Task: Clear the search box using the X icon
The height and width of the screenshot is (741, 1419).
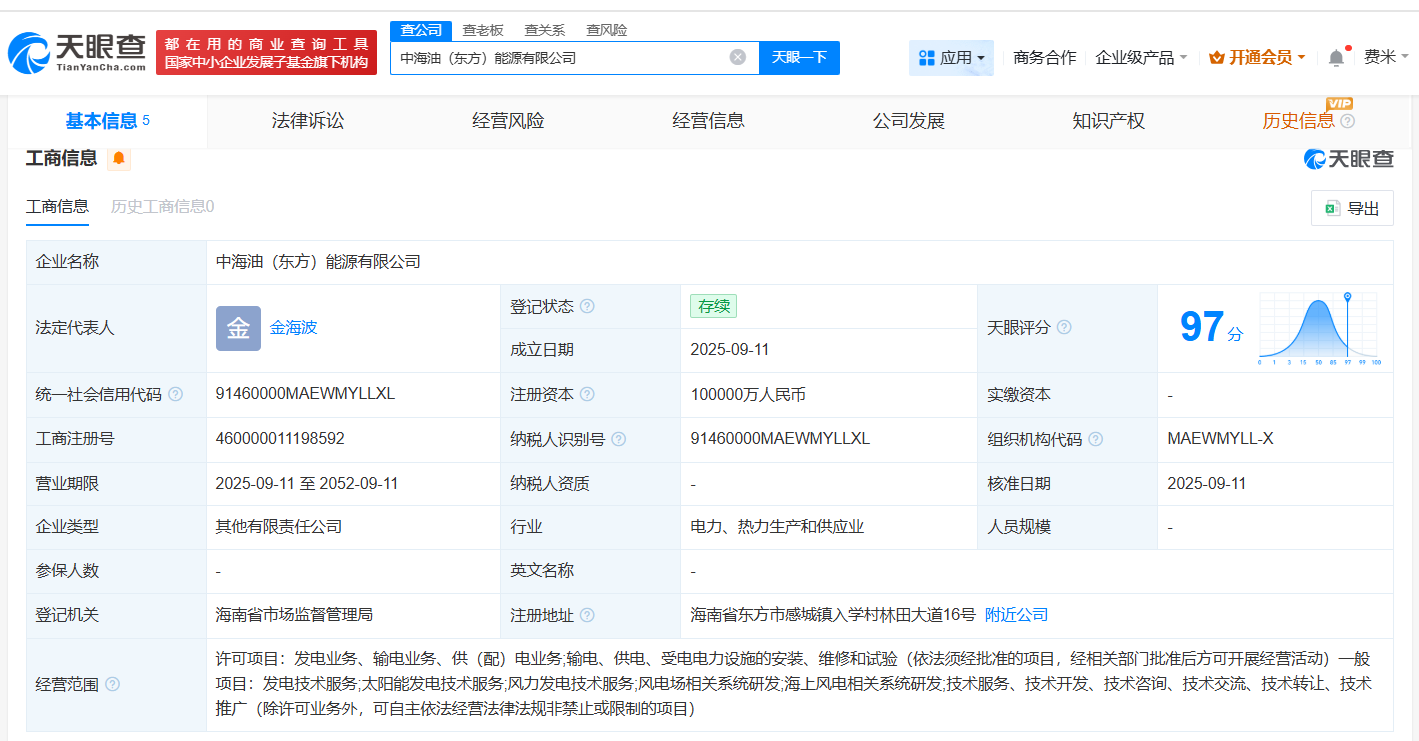Action: point(739,57)
